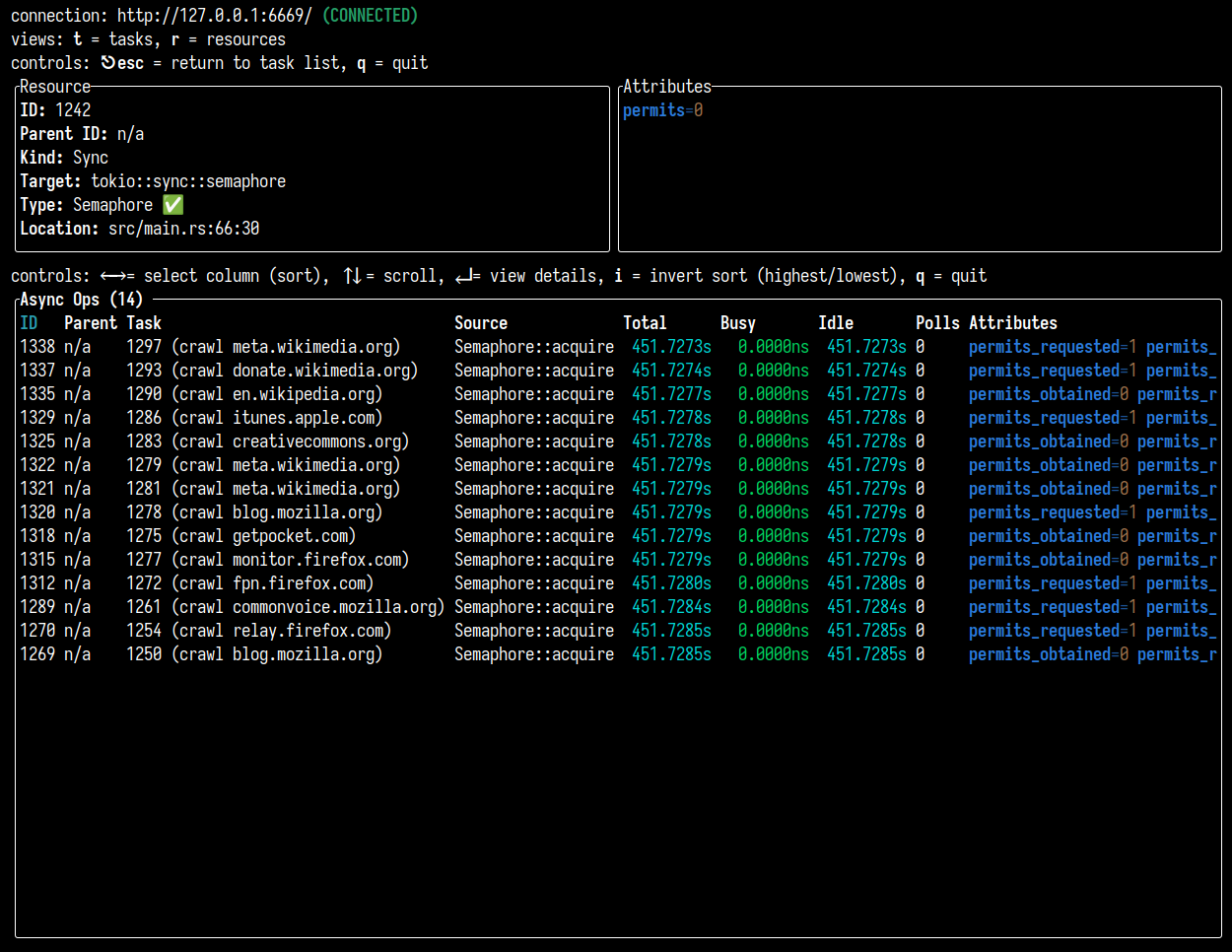Click the Location value src/main.rs:66:30
This screenshot has height=952, width=1232.
(x=184, y=229)
